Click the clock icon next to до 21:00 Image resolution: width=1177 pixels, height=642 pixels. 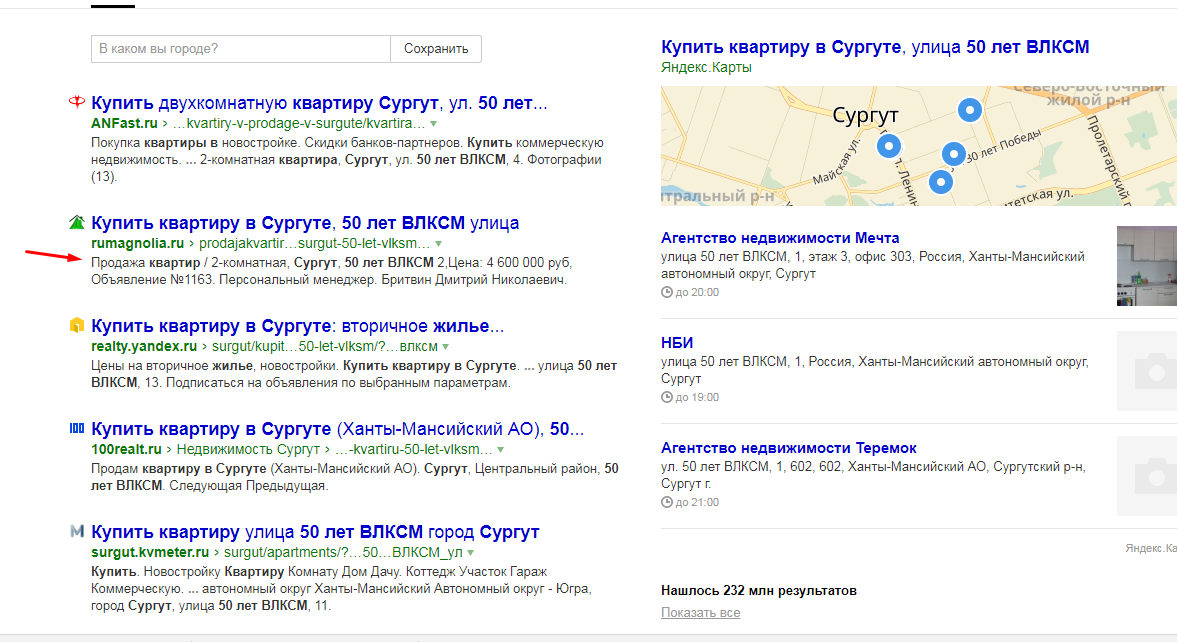tap(667, 502)
